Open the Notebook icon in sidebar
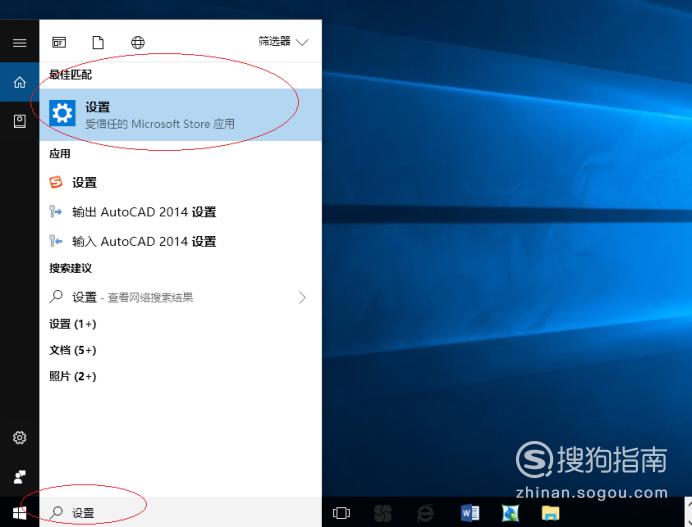 19,121
